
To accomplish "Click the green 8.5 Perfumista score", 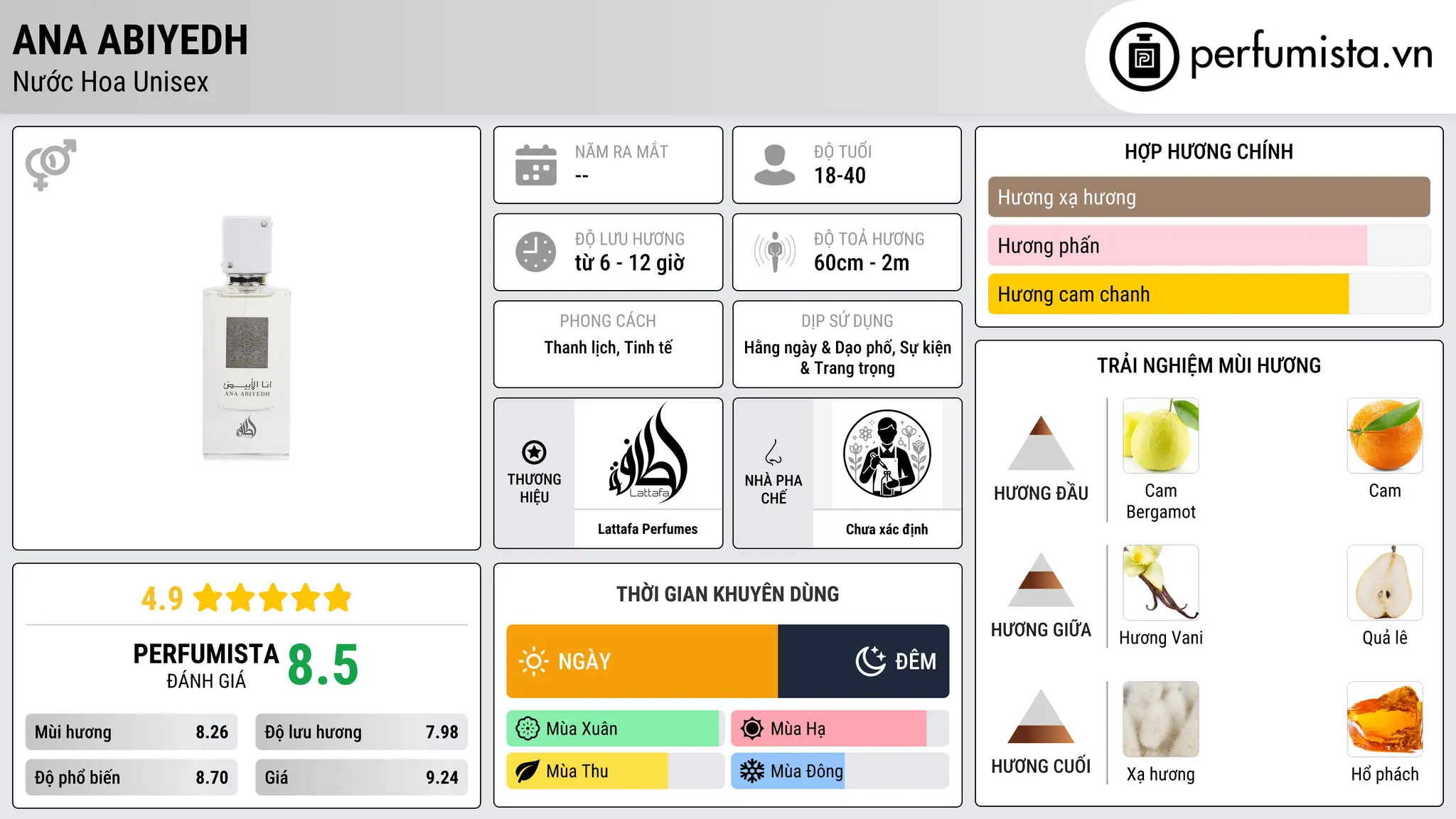I will [323, 665].
